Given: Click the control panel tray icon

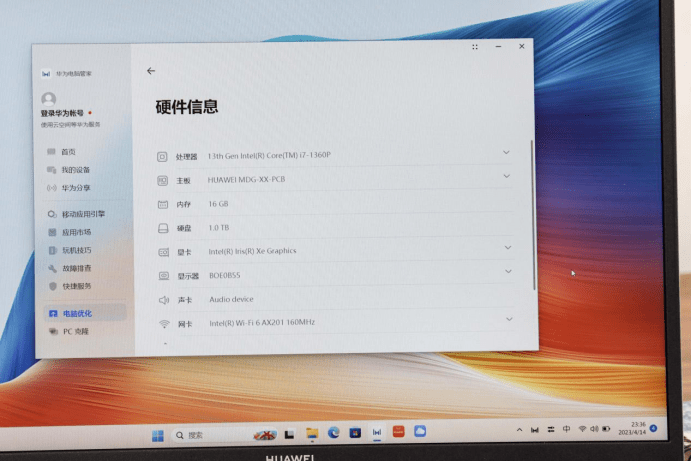Looking at the screenshot, I should [551, 429].
